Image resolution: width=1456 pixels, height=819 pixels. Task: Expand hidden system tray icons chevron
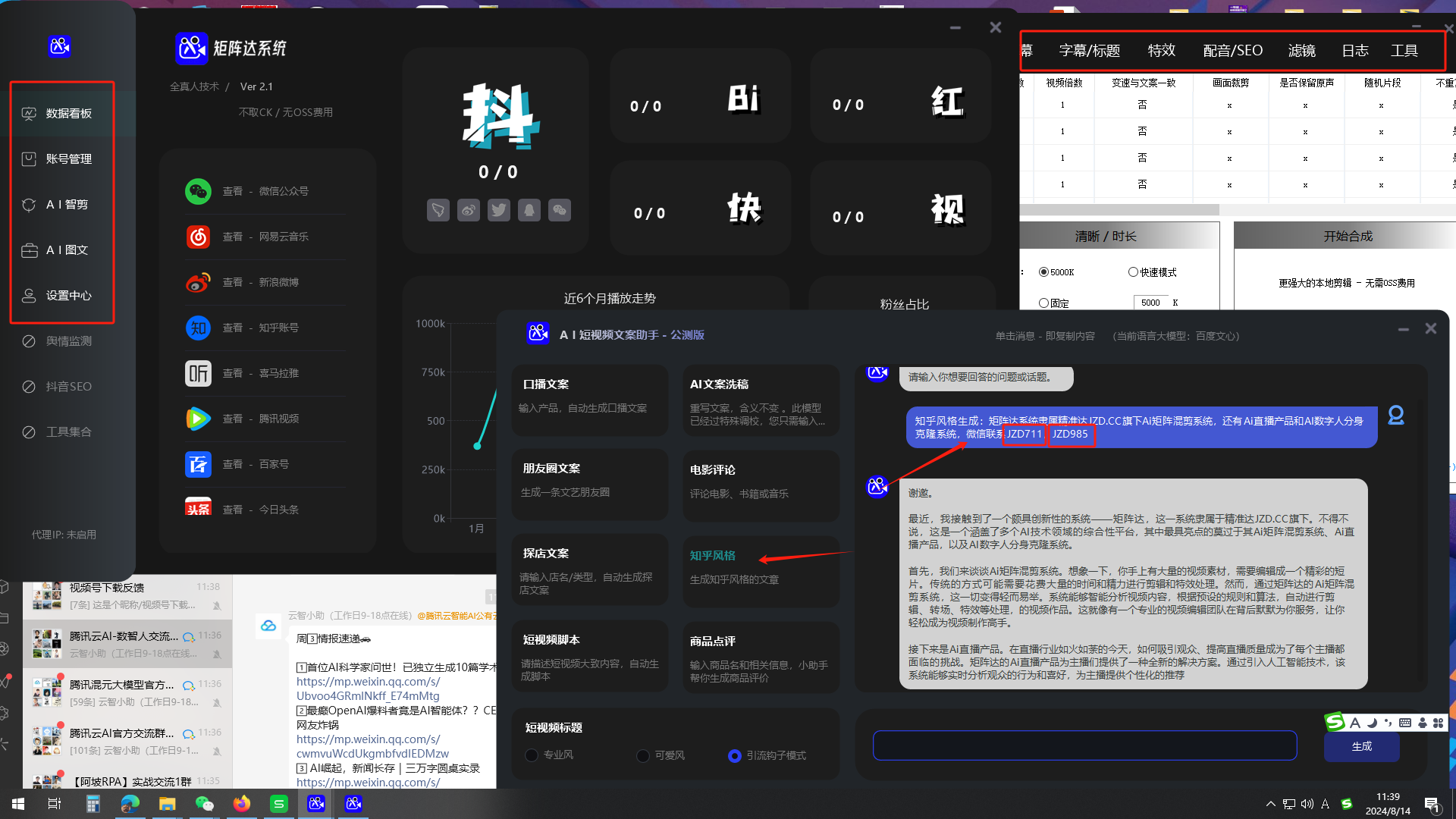[1270, 804]
